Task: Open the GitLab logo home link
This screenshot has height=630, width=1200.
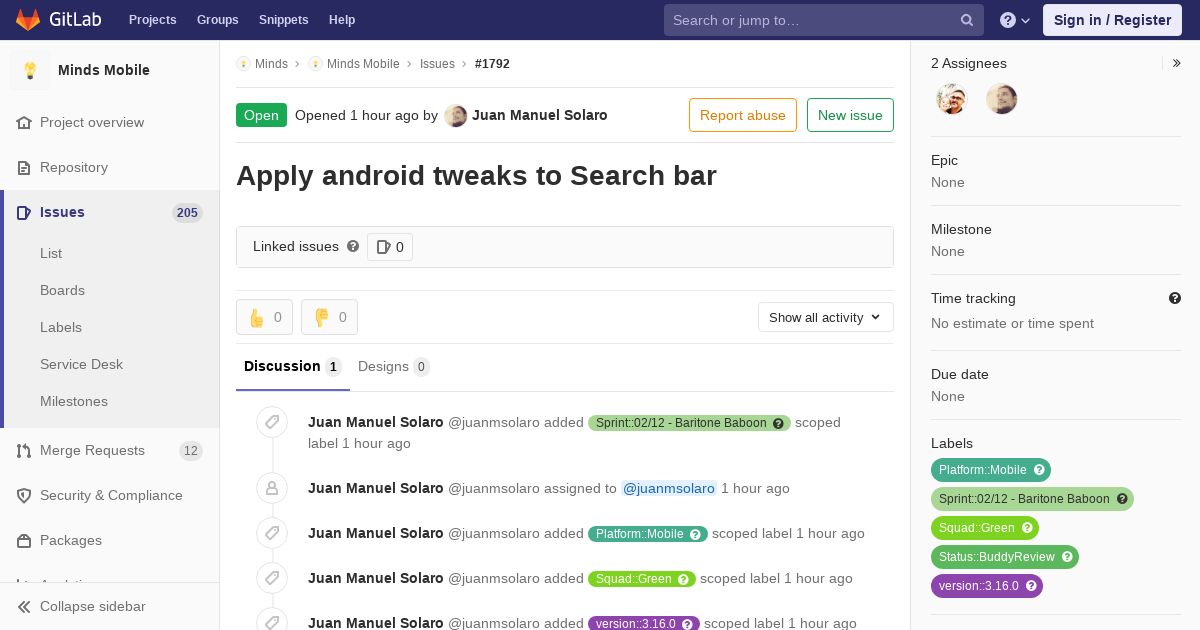Action: pyautogui.click(x=57, y=20)
